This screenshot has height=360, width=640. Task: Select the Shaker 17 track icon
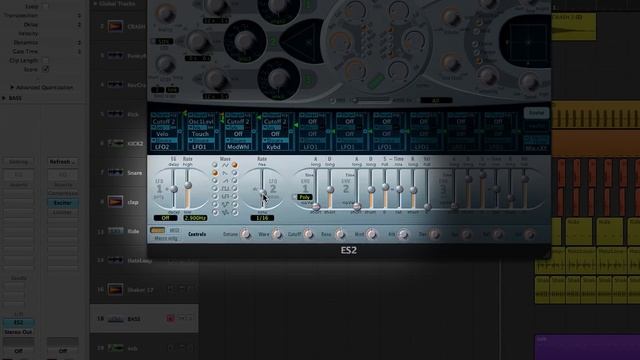(115, 289)
